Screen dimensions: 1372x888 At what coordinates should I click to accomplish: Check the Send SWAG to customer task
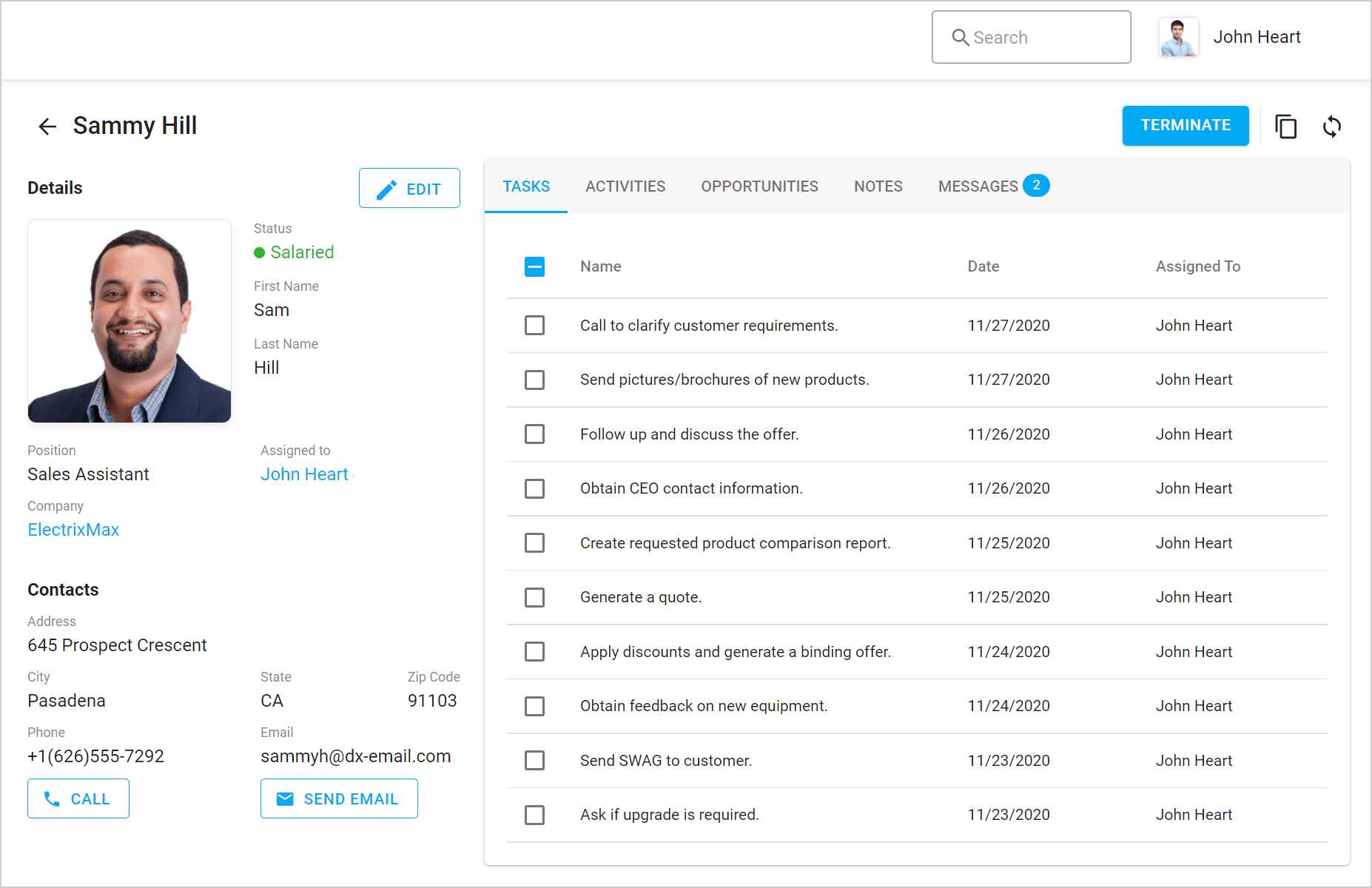[x=534, y=761]
